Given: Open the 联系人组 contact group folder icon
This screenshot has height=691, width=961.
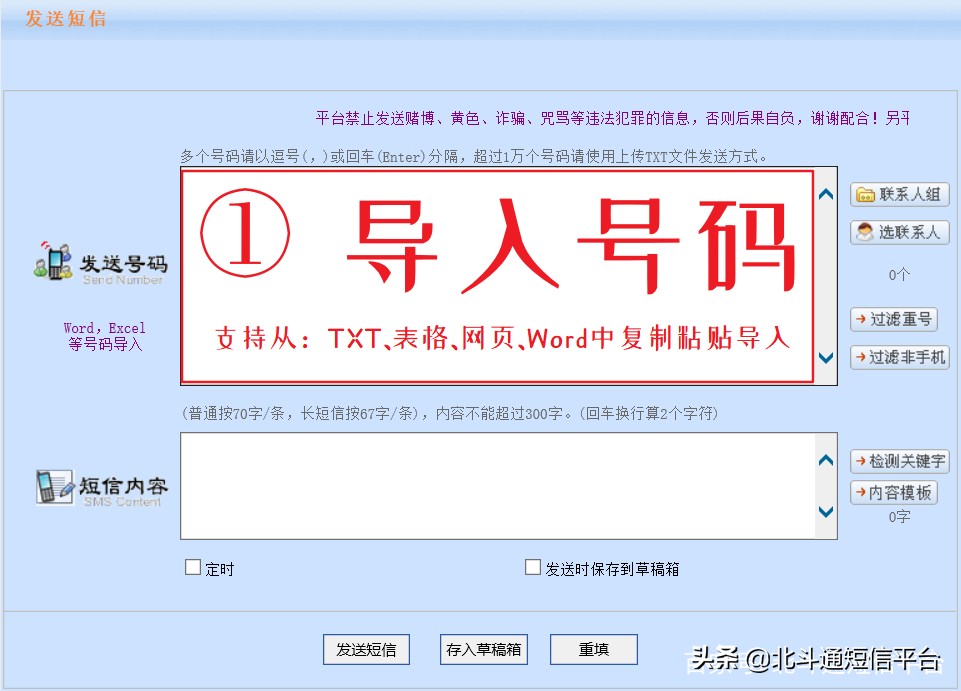Looking at the screenshot, I should tap(865, 195).
